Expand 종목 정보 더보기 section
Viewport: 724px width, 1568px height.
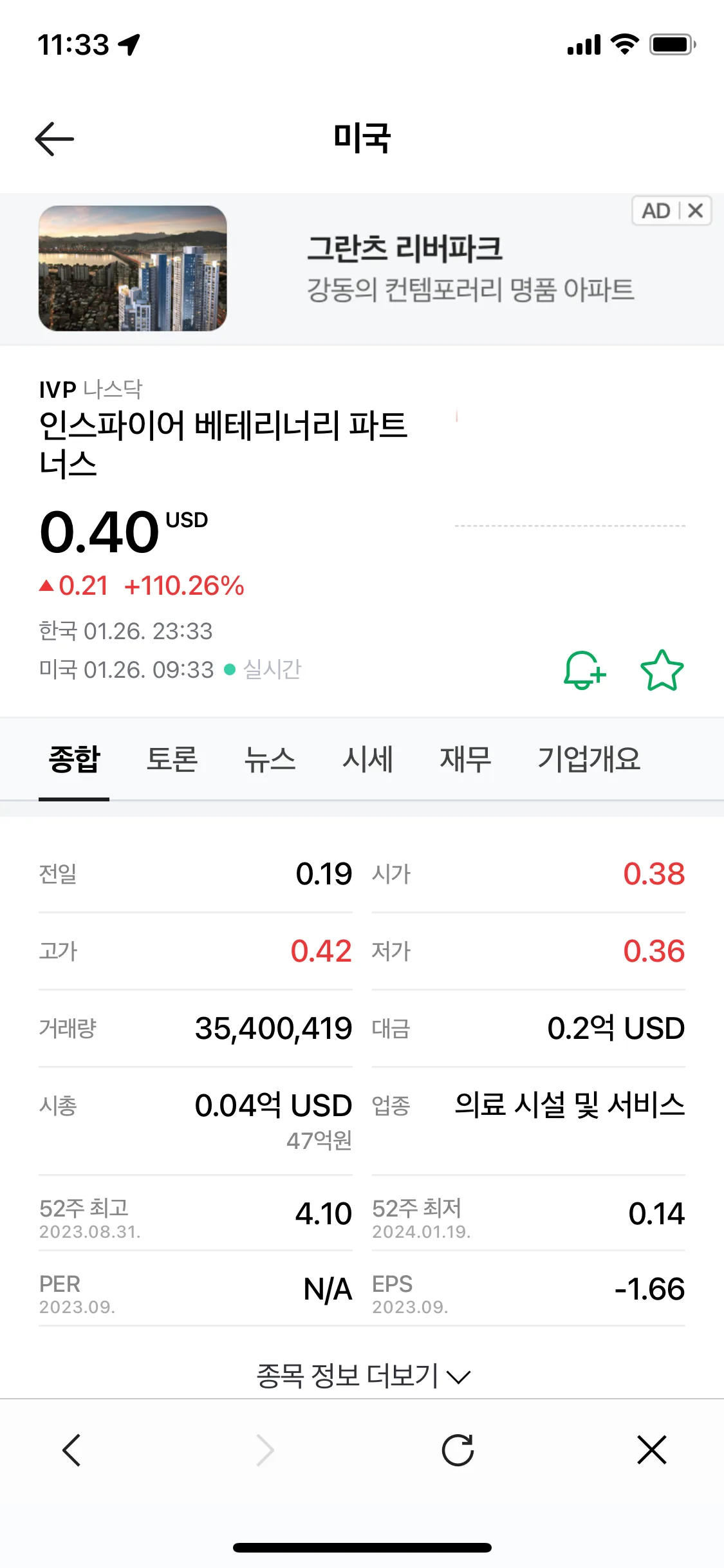[362, 1376]
